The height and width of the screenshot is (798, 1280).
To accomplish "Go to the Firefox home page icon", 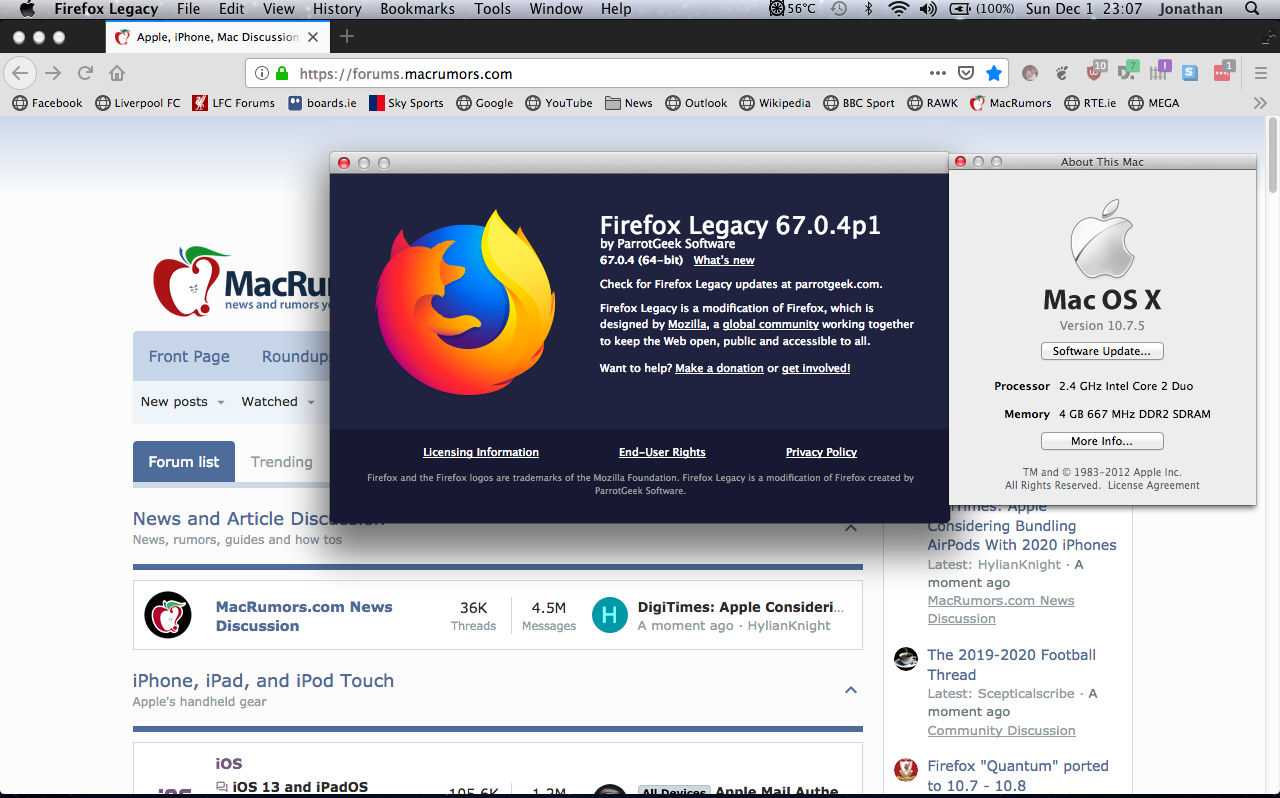I will 117,73.
